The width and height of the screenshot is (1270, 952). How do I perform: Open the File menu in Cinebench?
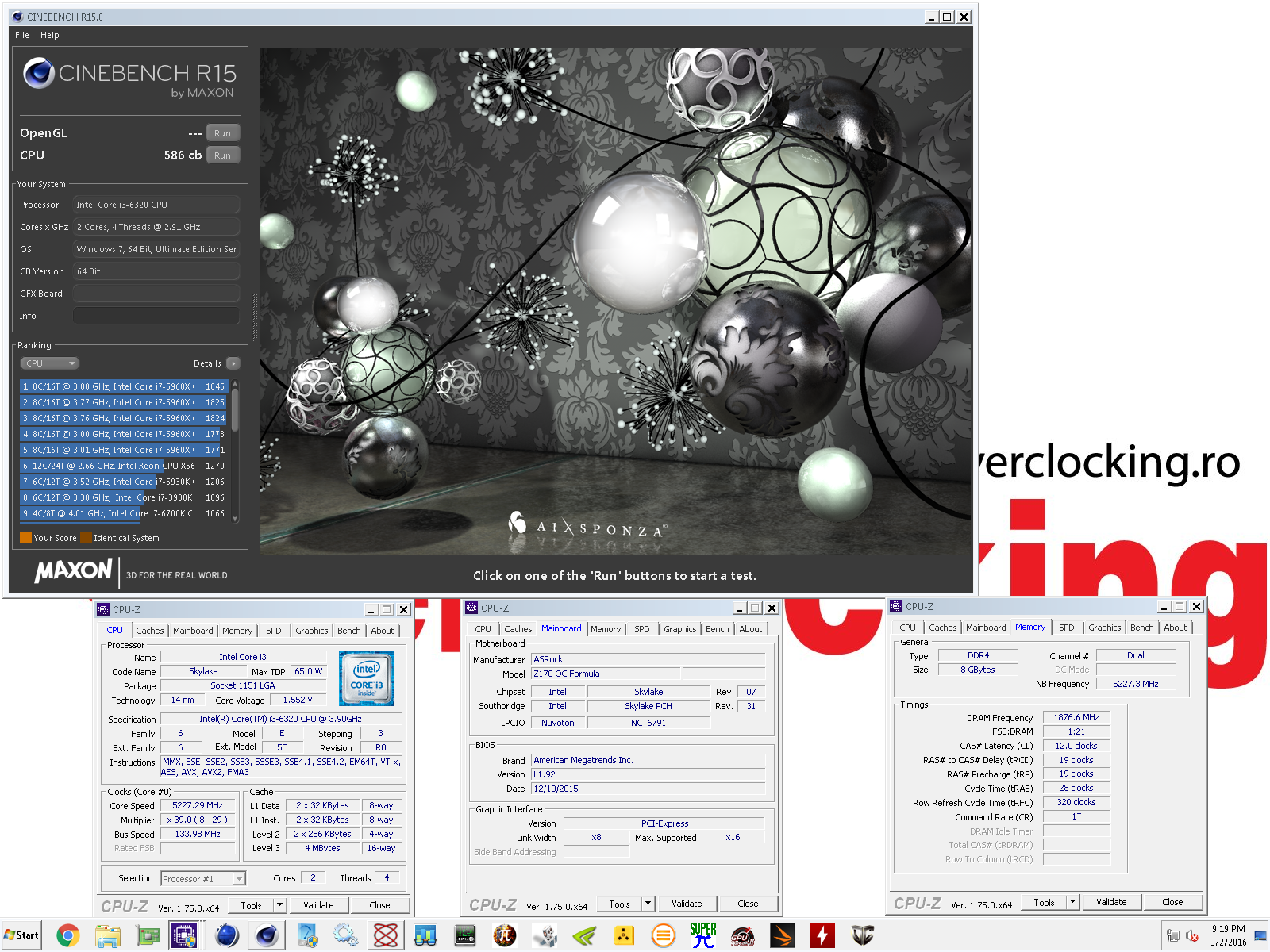pos(22,35)
